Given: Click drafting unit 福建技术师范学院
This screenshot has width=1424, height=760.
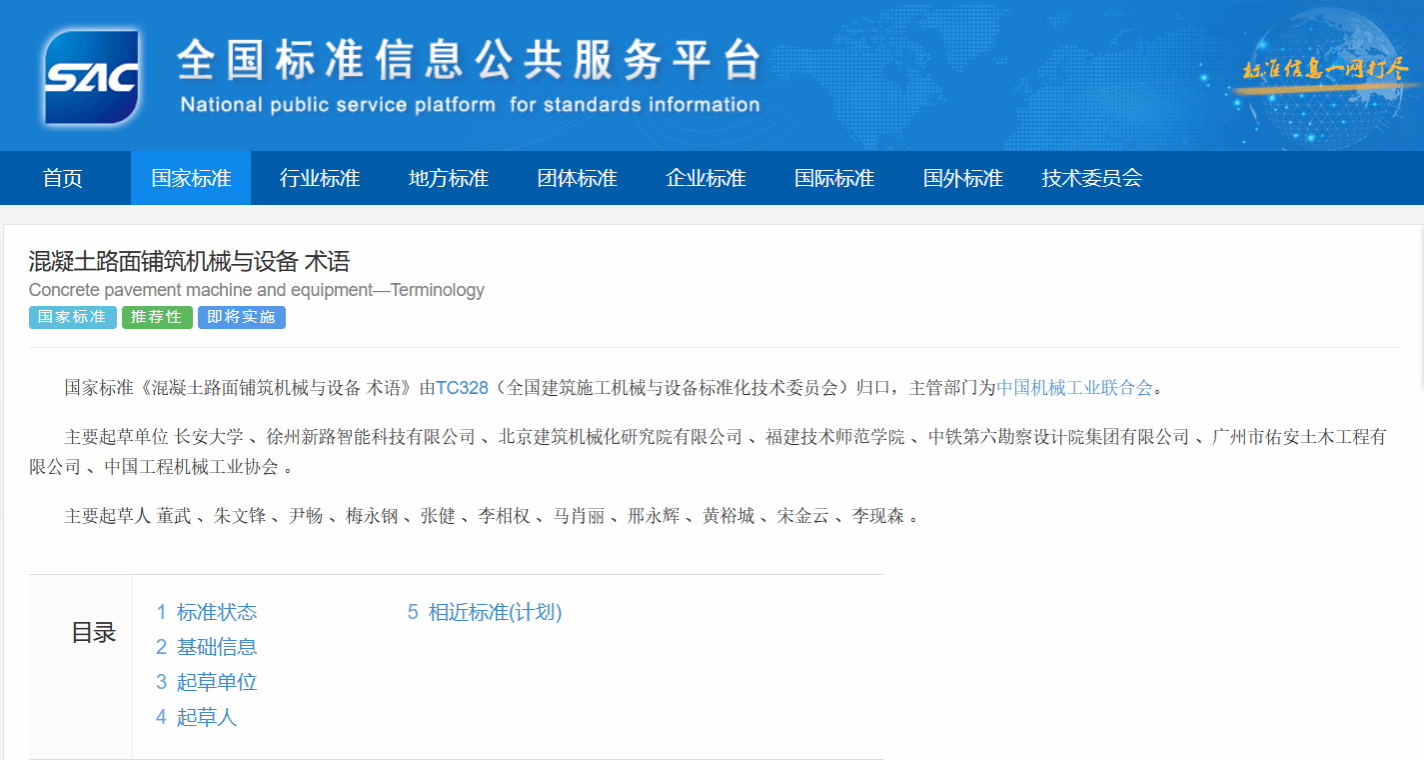Looking at the screenshot, I should [x=836, y=437].
